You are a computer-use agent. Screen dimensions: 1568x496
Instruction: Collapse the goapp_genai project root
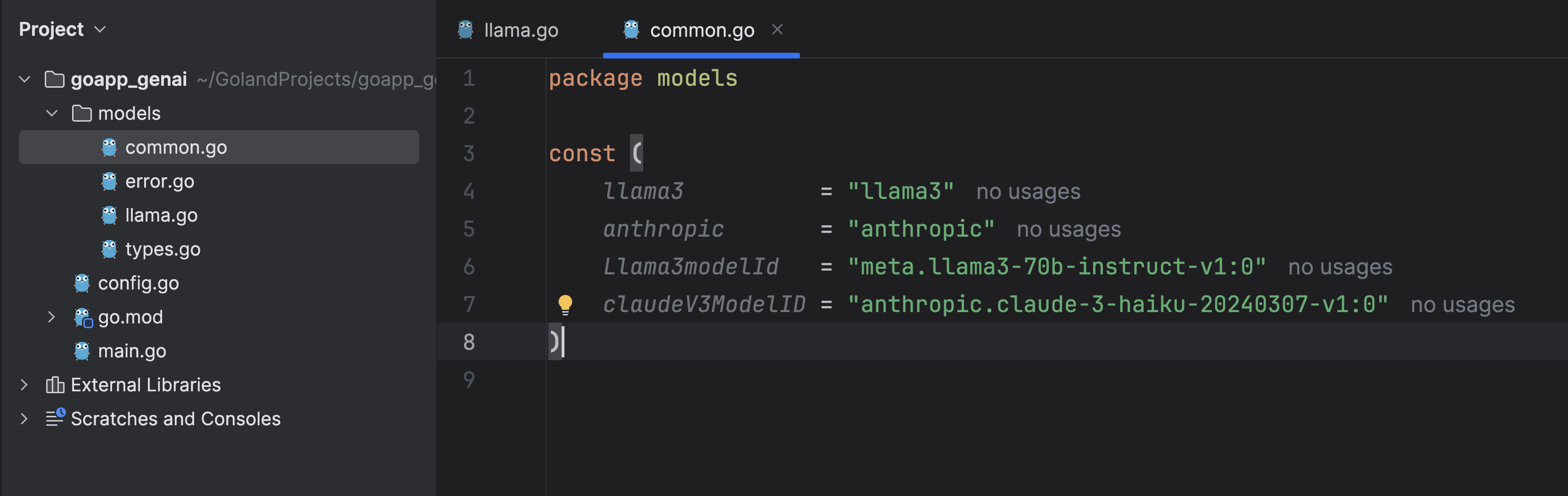tap(25, 79)
